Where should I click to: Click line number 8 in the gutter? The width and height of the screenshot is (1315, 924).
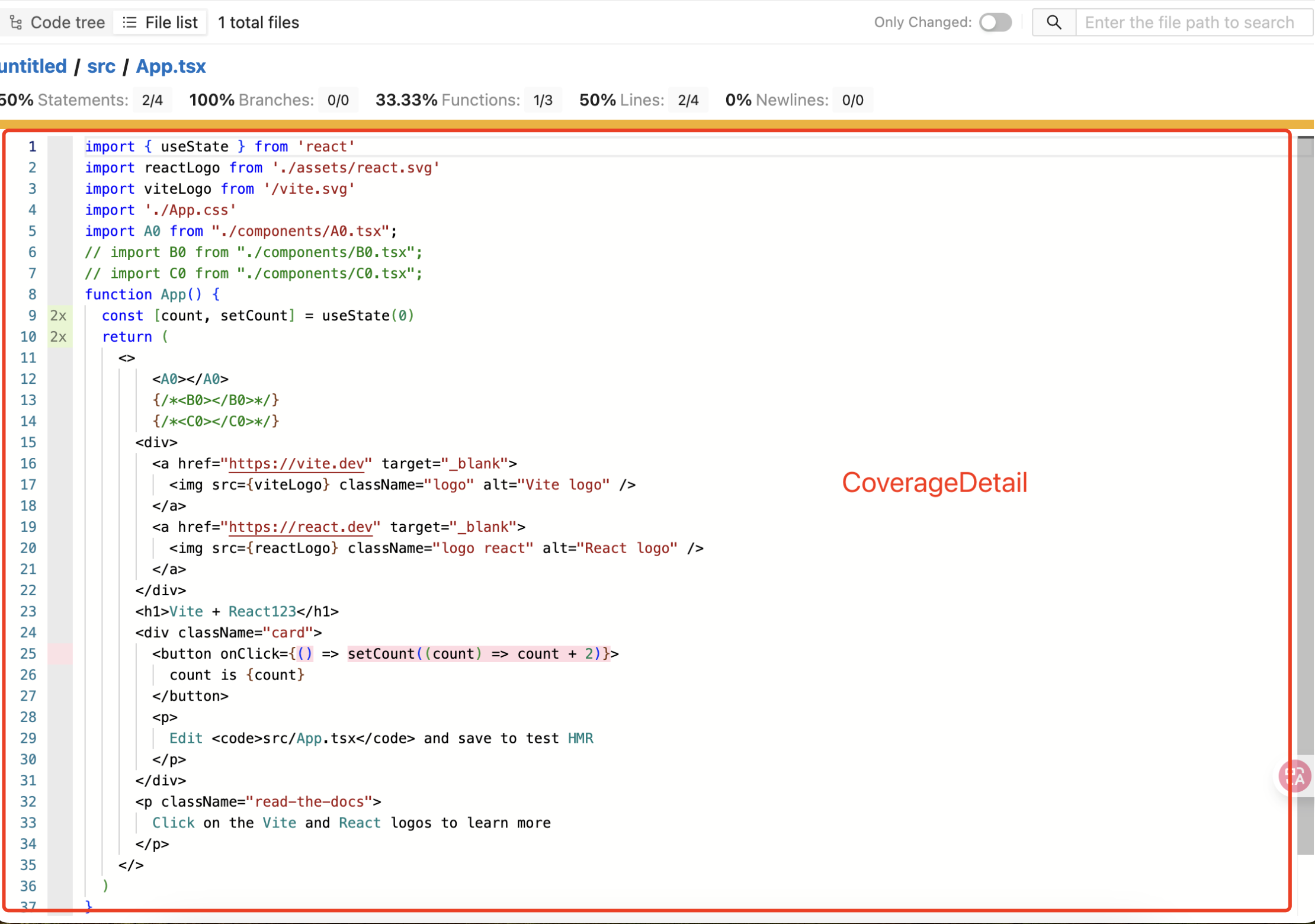tap(32, 294)
